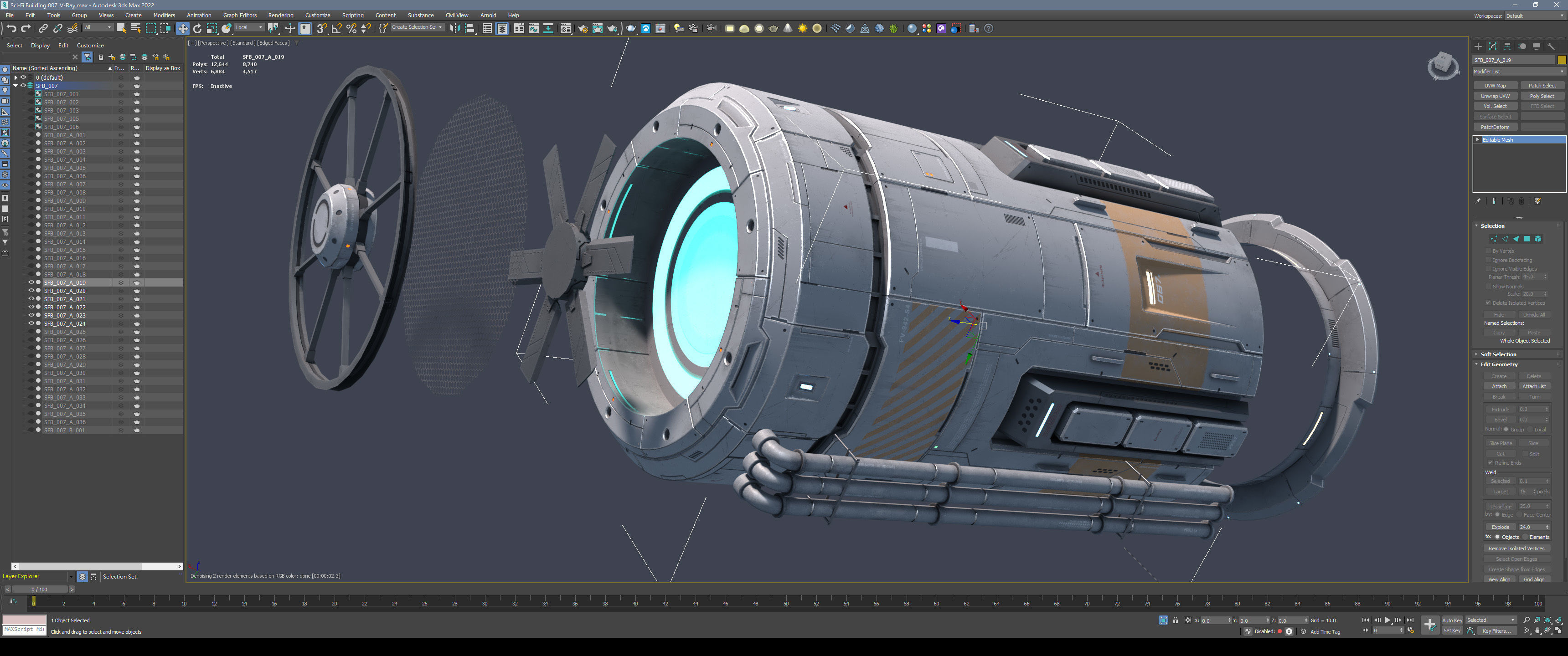Activate the Select and Uniform Scale tool
This screenshot has height=656, width=1568.
(x=212, y=28)
